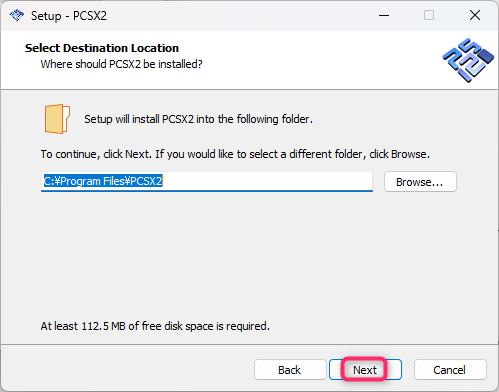Go Back to the previous setup step
The height and width of the screenshot is (392, 499).
pos(290,370)
